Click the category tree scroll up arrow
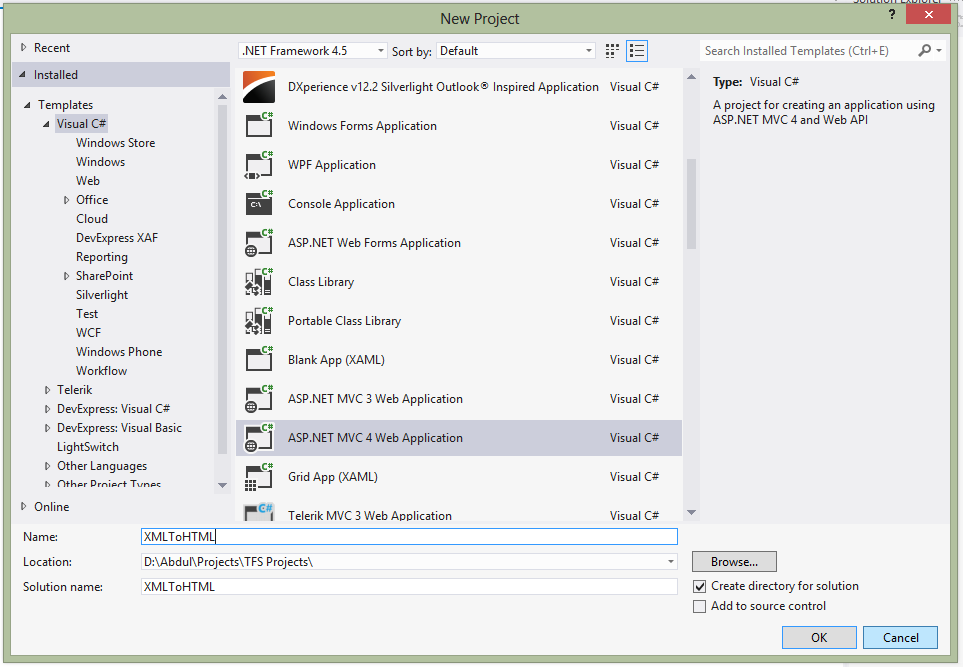 point(222,97)
